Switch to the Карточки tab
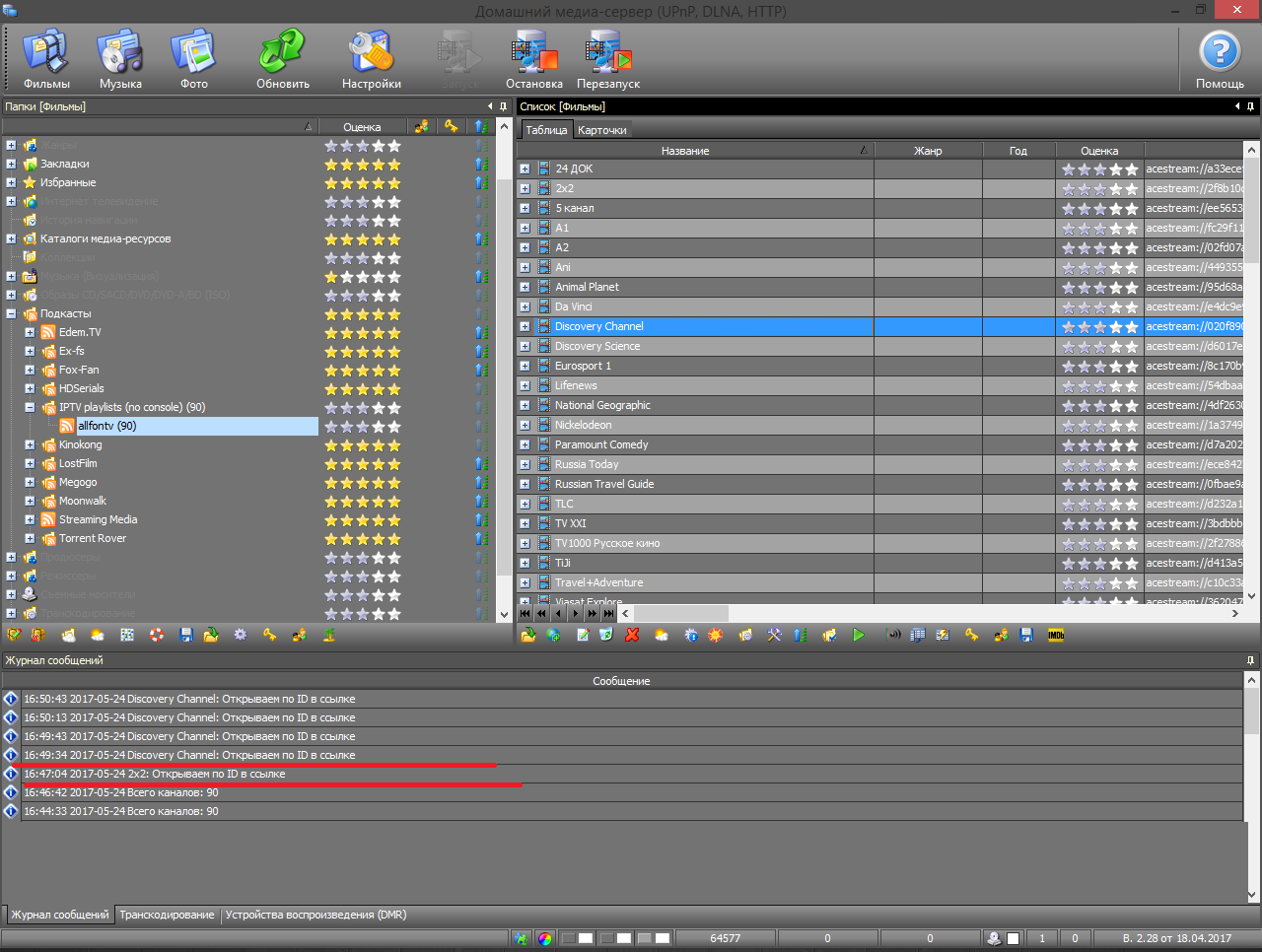1262x952 pixels. 601,130
